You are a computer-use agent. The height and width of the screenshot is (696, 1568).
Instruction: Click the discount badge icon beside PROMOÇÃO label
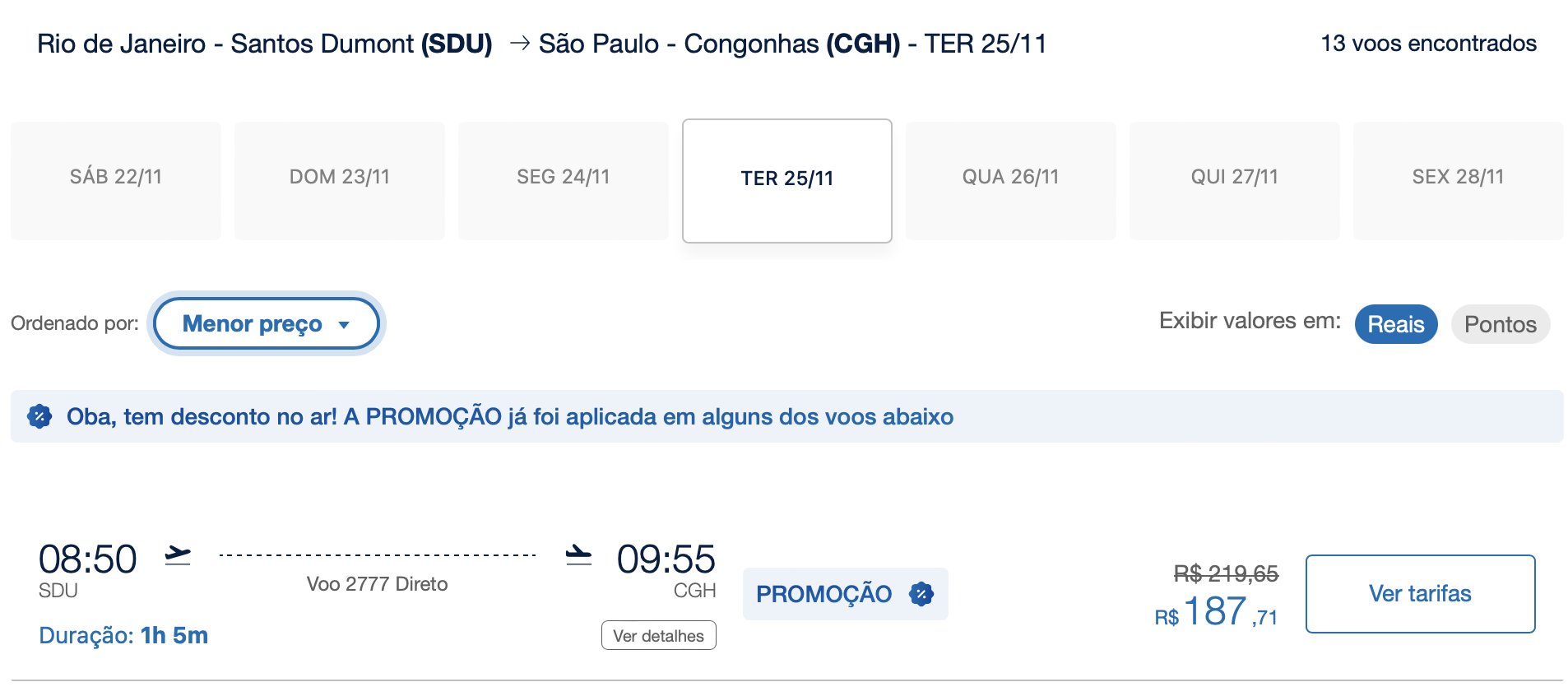point(921,594)
